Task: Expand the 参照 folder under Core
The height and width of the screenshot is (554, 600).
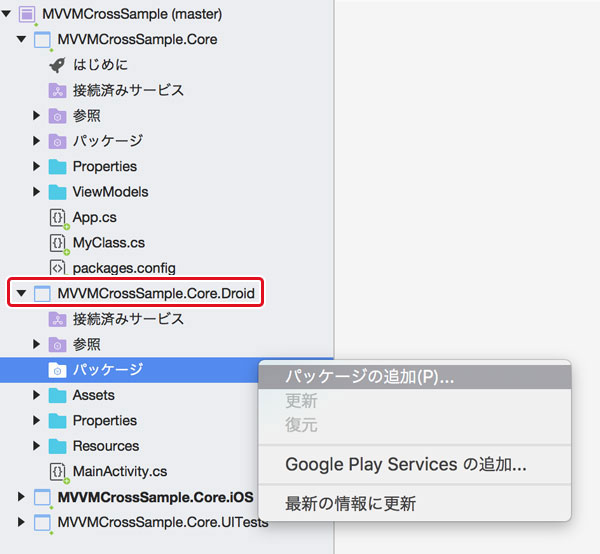Action: tap(36, 116)
